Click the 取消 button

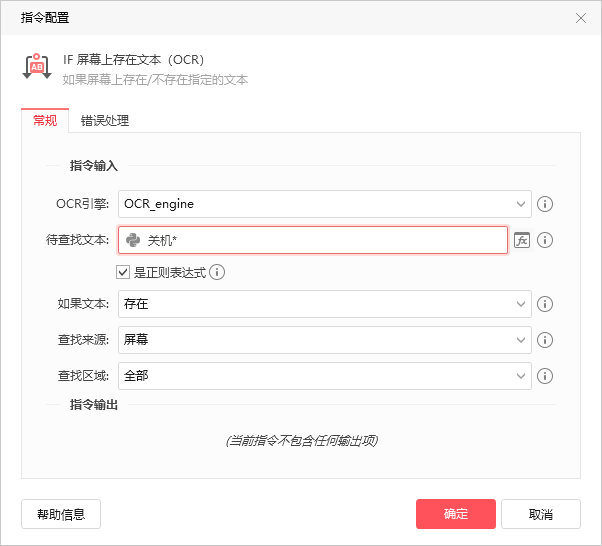[x=541, y=514]
